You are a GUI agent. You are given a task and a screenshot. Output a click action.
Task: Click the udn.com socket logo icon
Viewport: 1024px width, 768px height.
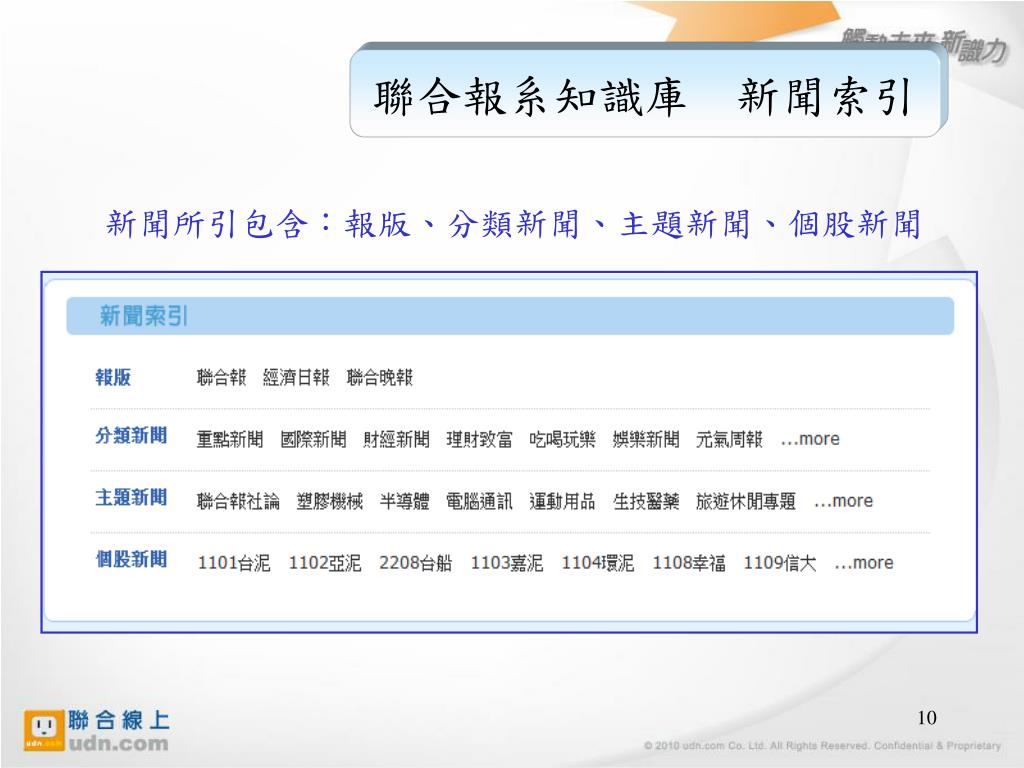coord(44,730)
